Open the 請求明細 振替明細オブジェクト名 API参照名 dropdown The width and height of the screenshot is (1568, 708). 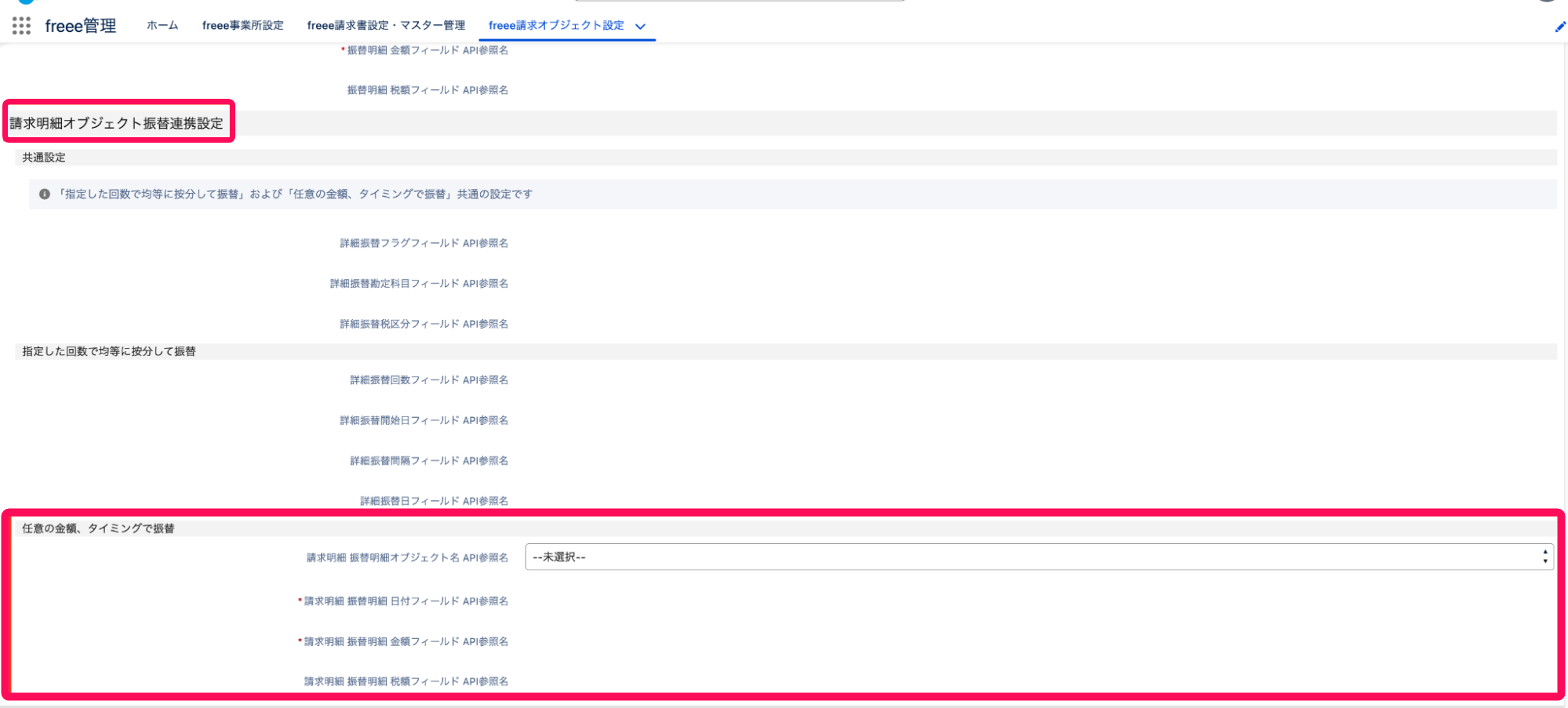point(1039,557)
